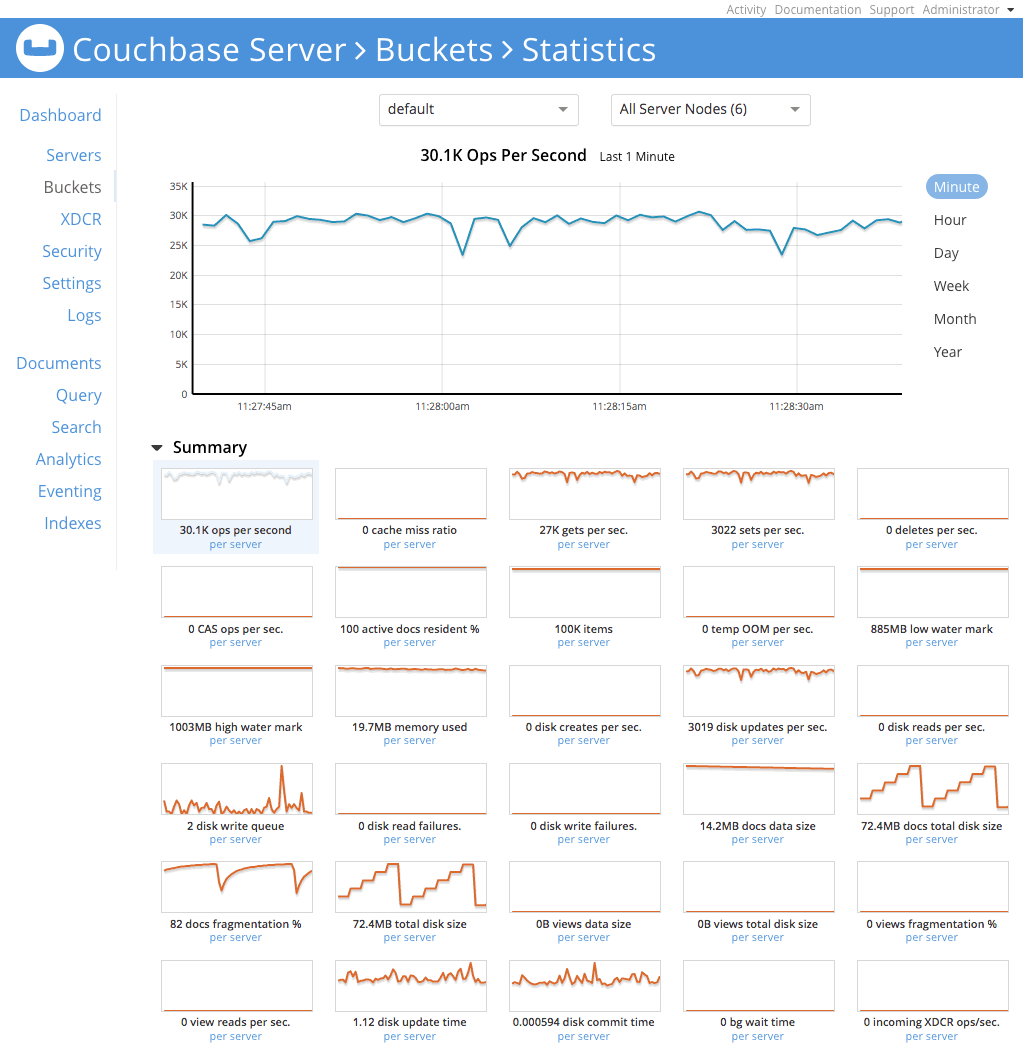Image resolution: width=1023 pixels, height=1045 pixels.
Task: Open Query page
Action: click(x=79, y=395)
